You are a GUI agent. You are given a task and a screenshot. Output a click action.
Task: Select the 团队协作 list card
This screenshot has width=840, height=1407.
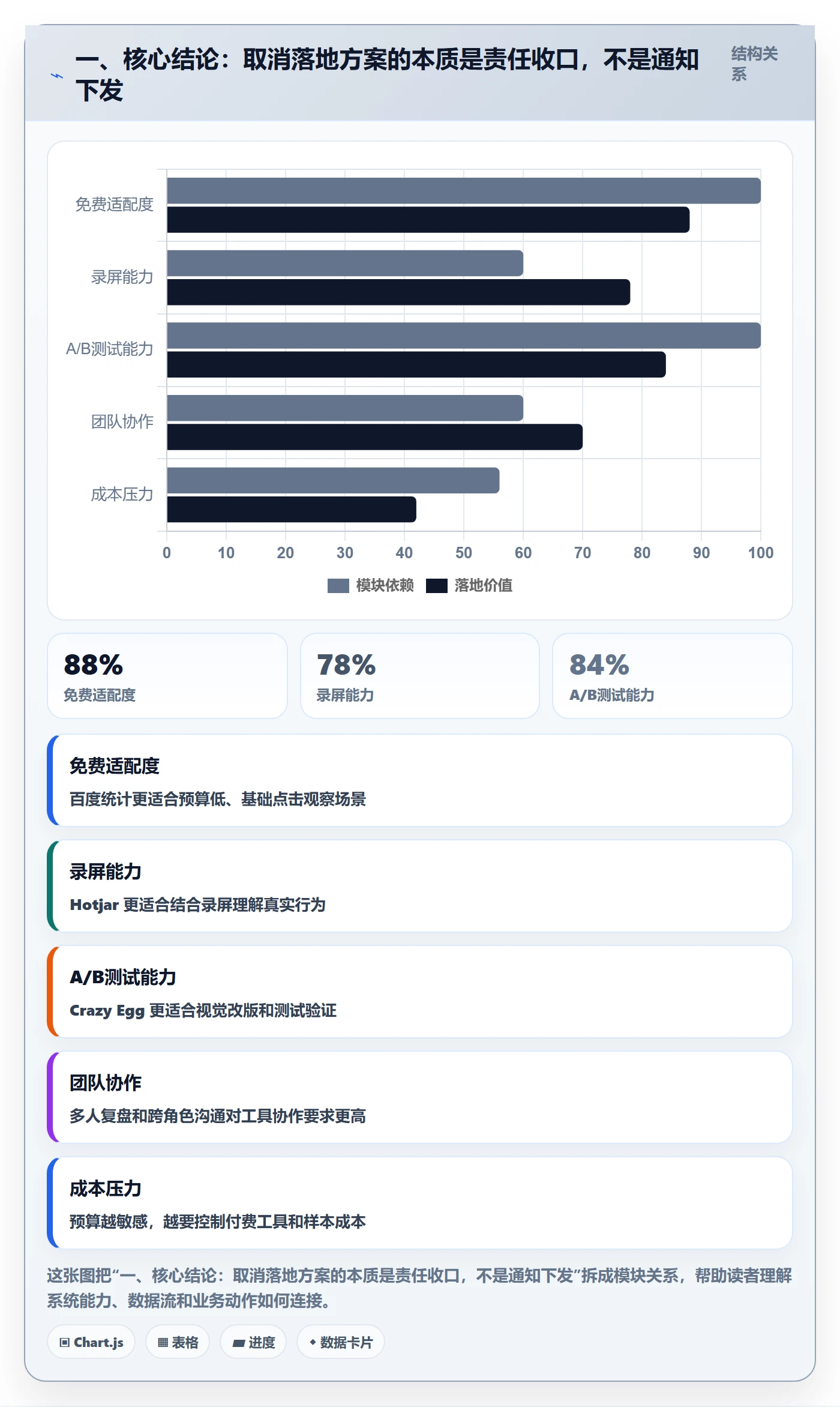click(x=420, y=1097)
